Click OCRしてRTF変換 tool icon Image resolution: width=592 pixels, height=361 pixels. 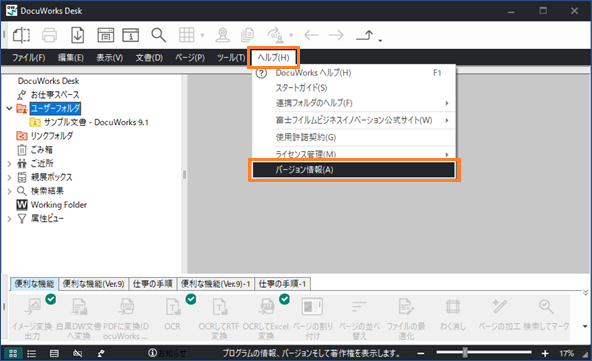pos(219,307)
